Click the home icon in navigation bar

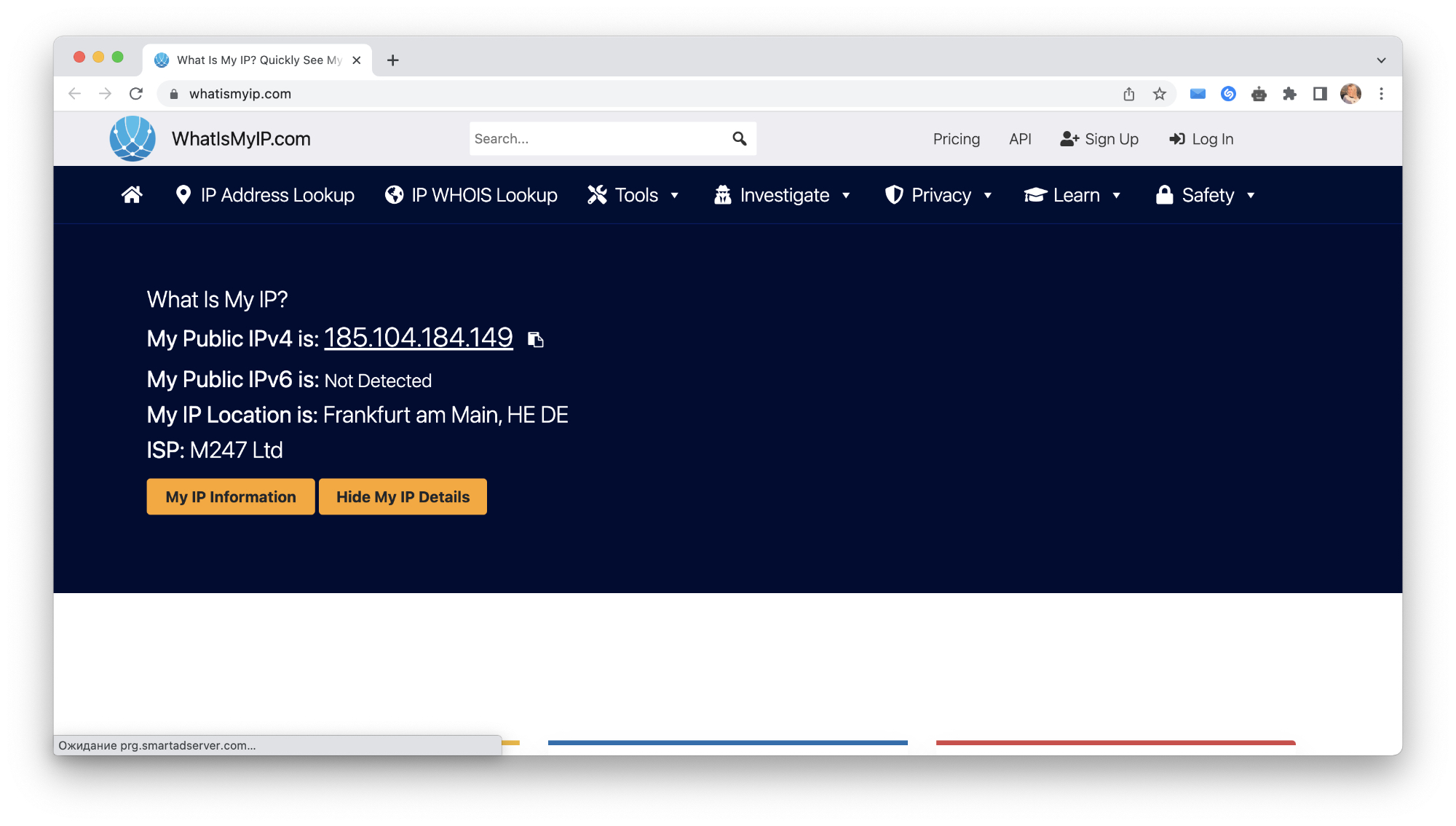click(132, 195)
